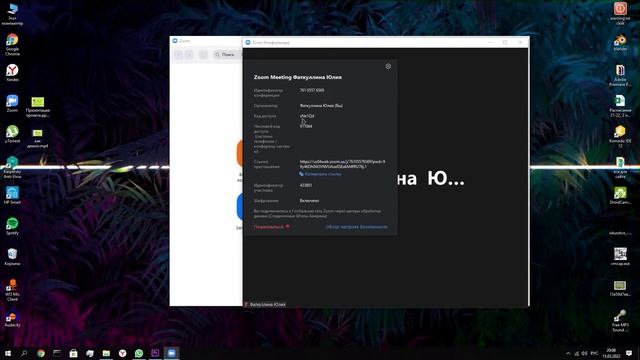Click the host name value
This screenshot has height=360, width=640.
[321, 105]
